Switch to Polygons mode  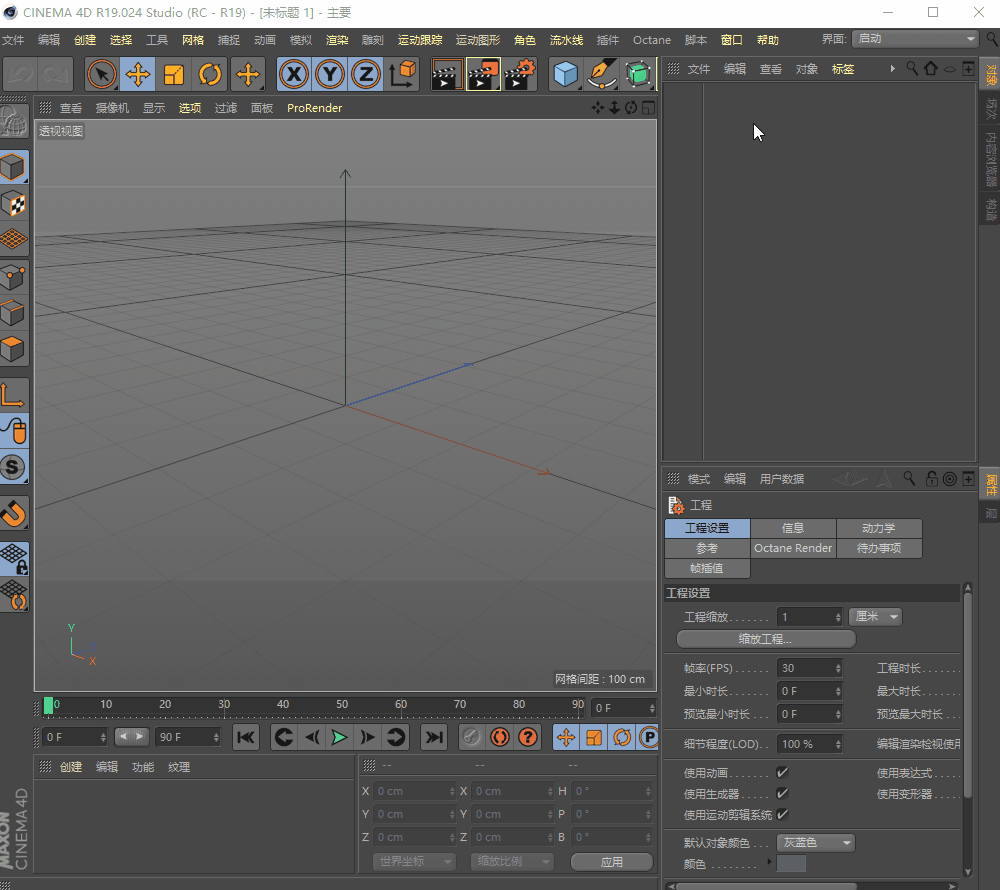pyautogui.click(x=14, y=349)
